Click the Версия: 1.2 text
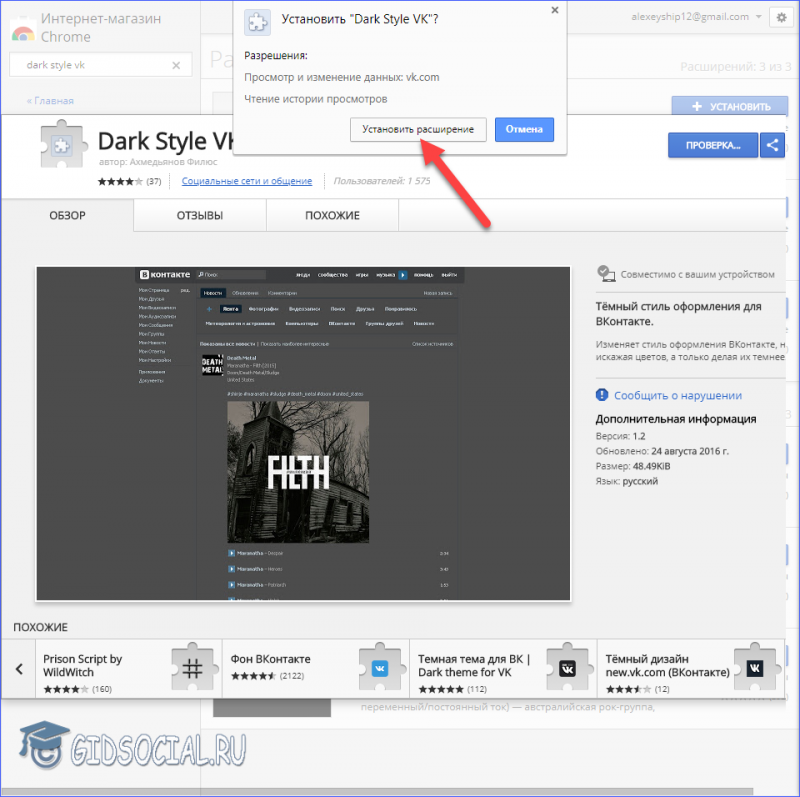 tap(620, 436)
